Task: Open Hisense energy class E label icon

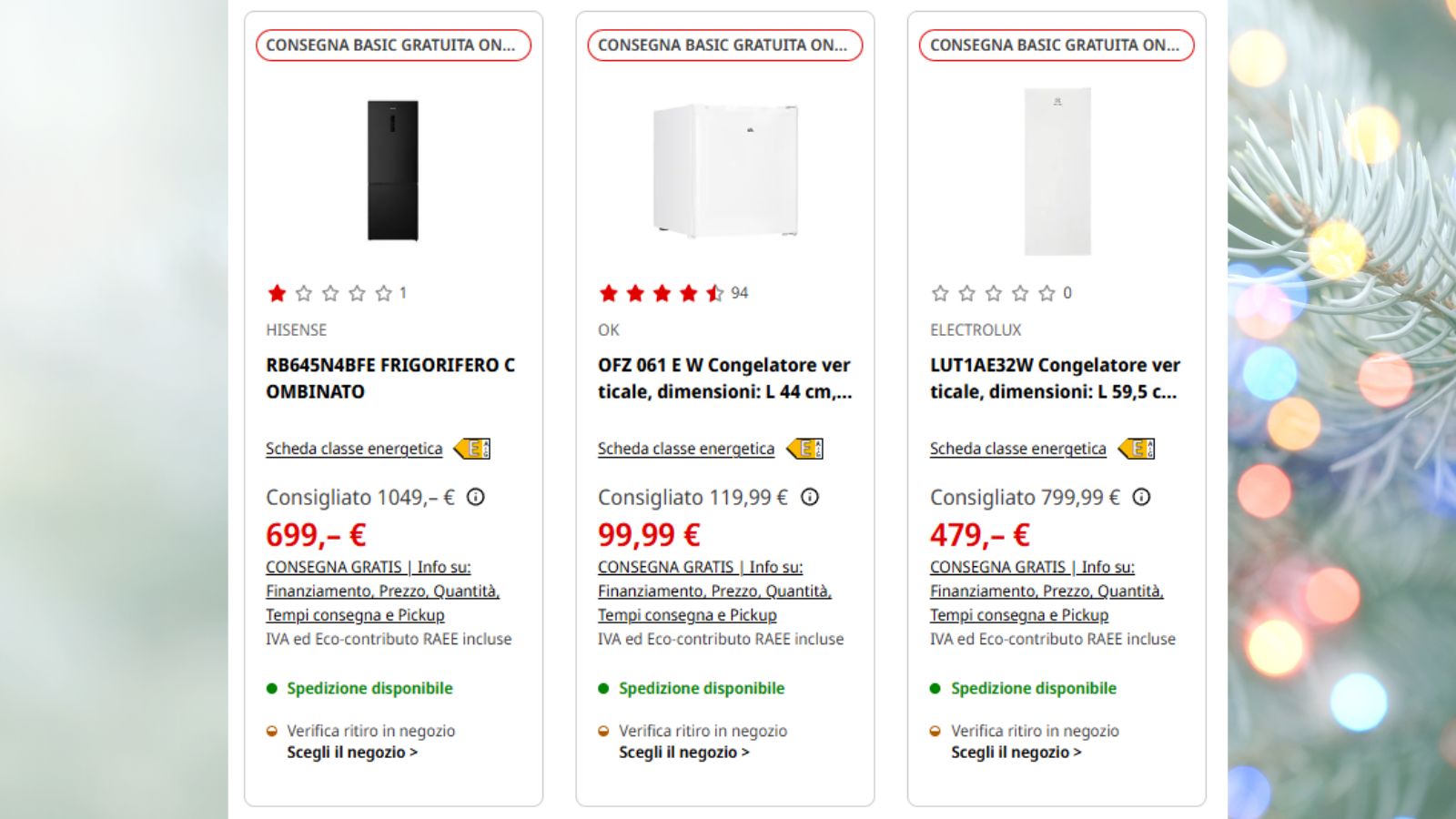Action: [472, 449]
